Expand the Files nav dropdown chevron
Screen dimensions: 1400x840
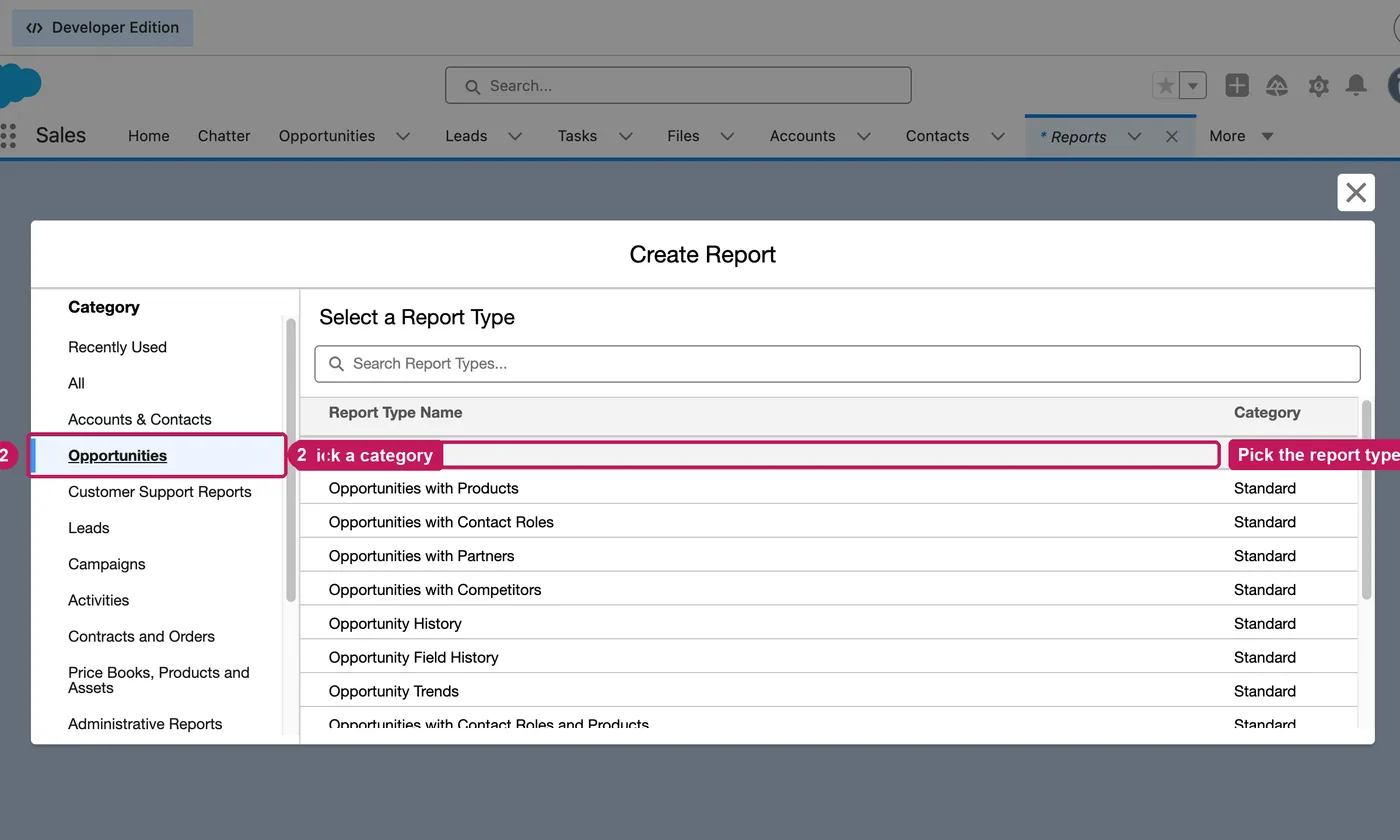click(x=727, y=136)
